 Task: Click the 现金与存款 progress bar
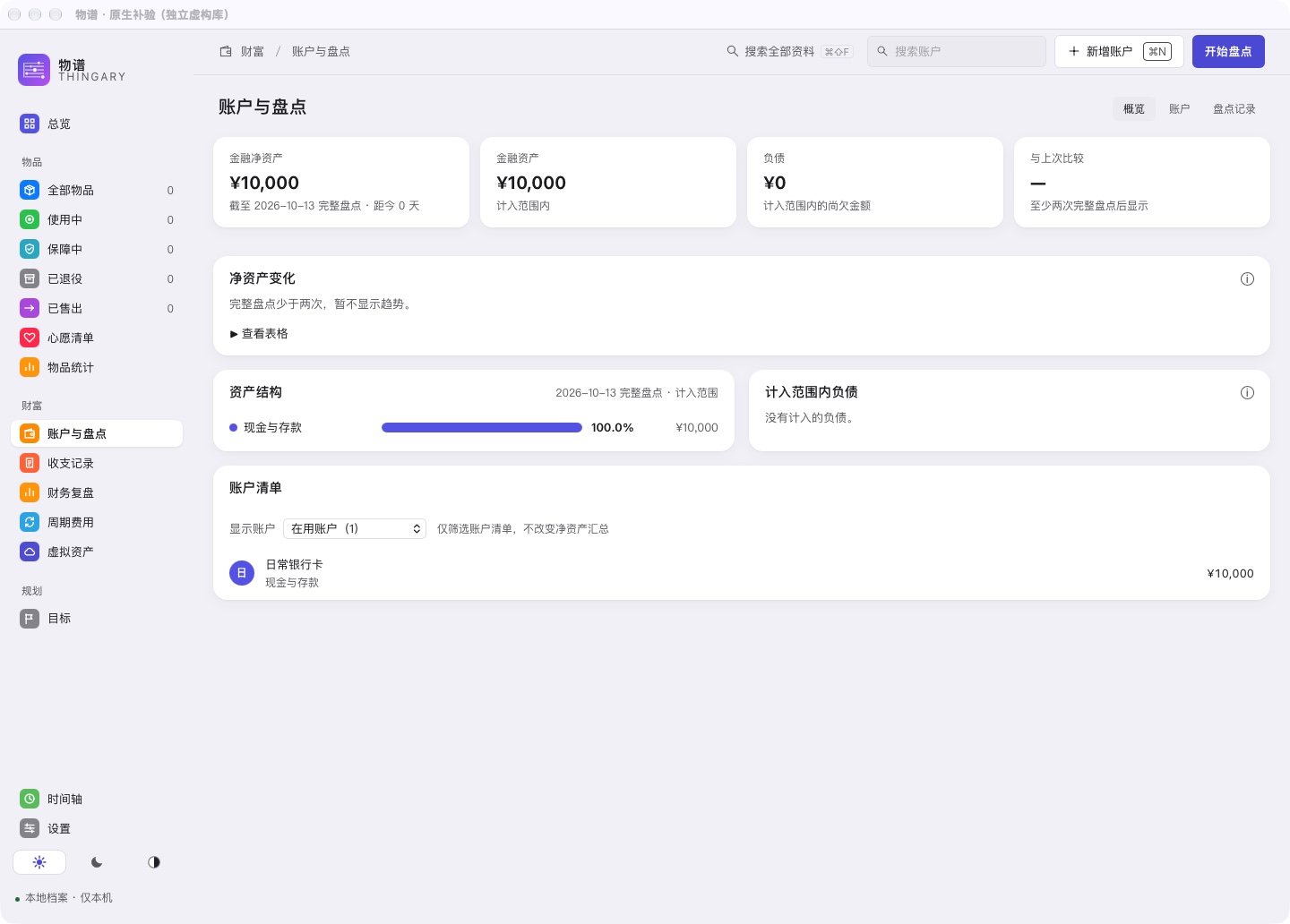482,428
